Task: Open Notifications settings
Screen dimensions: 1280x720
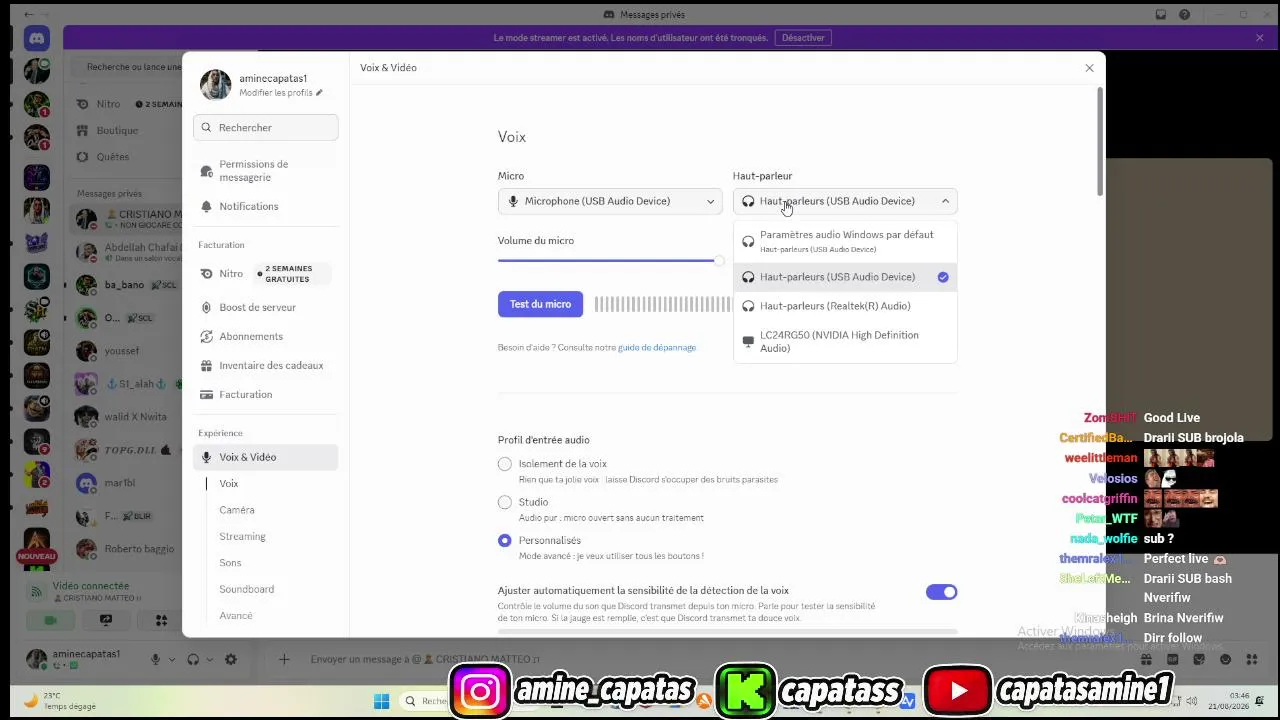Action: [266, 206]
